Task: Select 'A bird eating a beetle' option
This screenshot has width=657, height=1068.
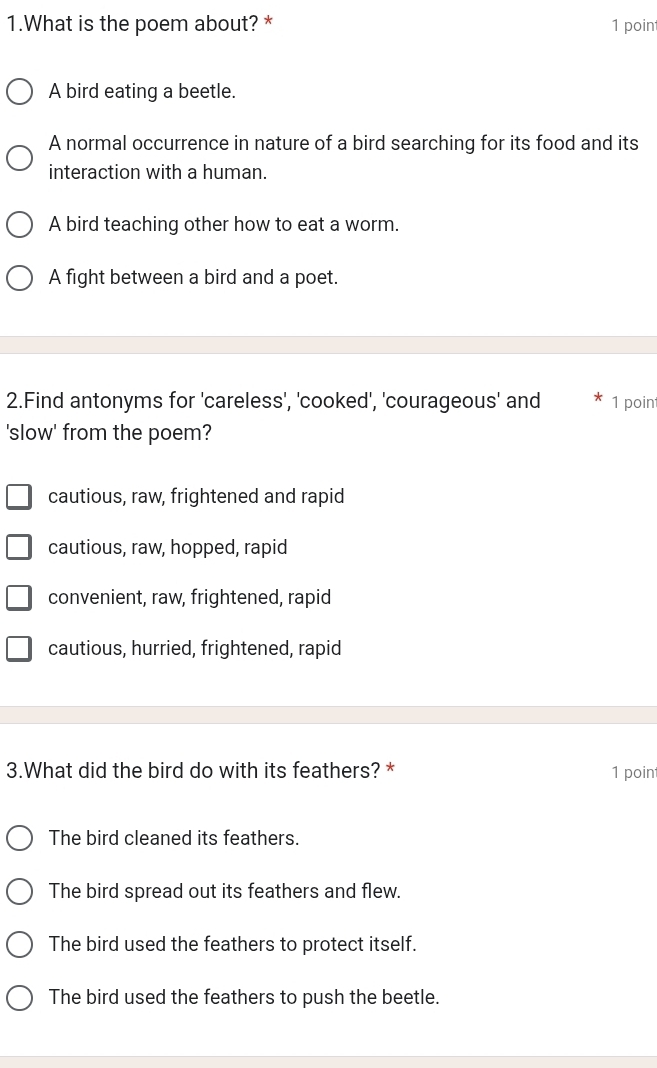Action: click(20, 93)
